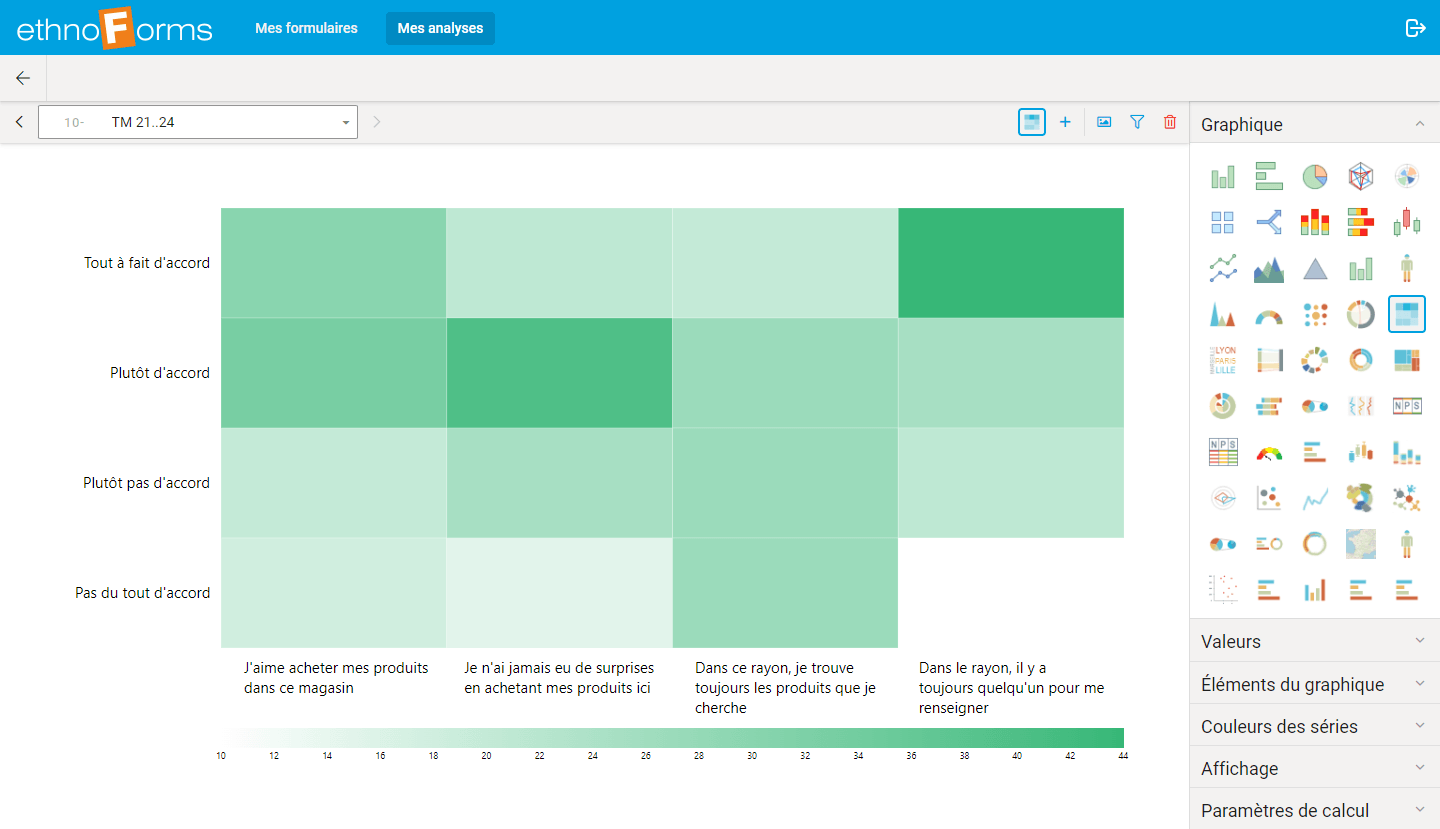Select the horizontal bar chart type

click(x=1269, y=177)
